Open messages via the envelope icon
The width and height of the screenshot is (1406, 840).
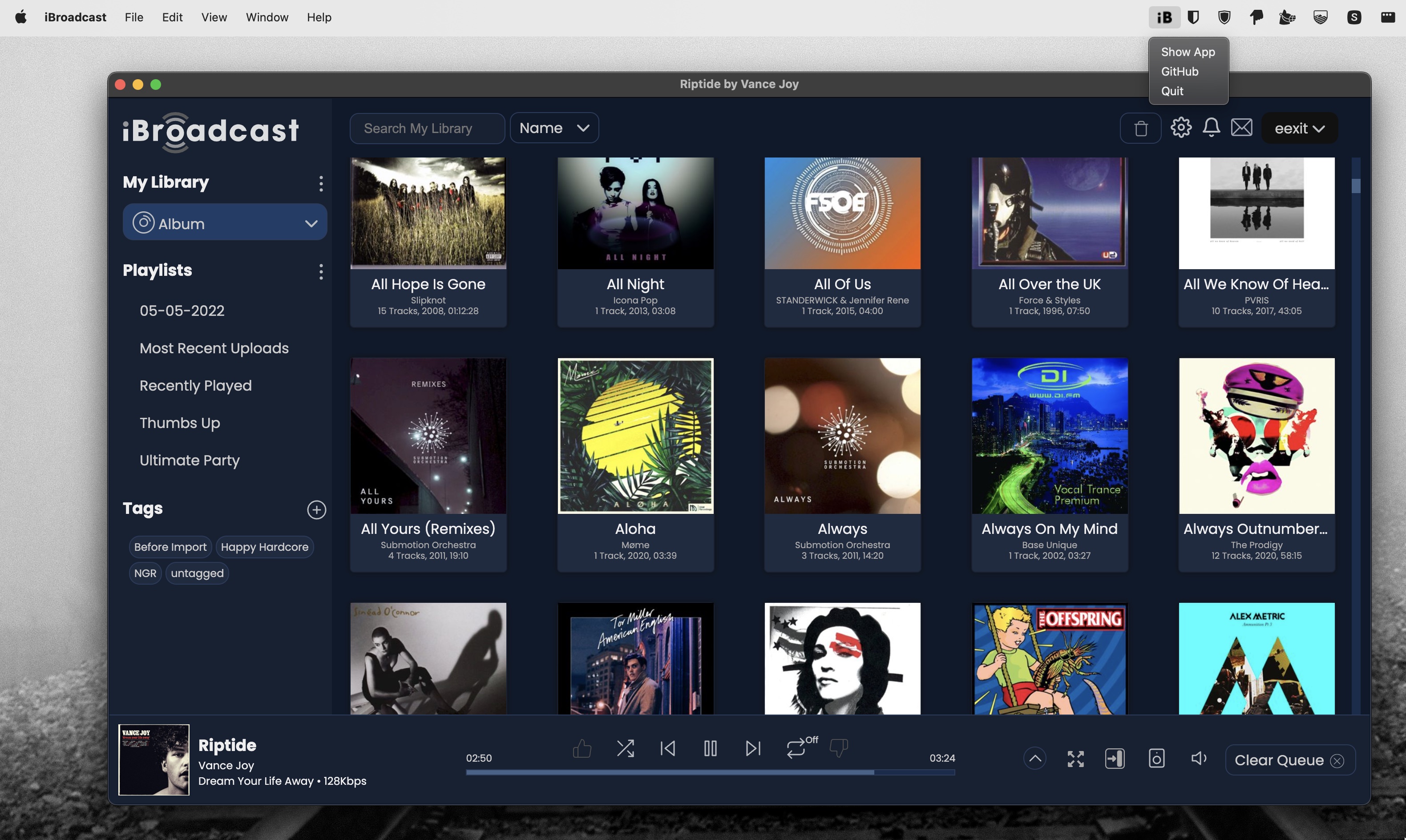click(x=1241, y=127)
